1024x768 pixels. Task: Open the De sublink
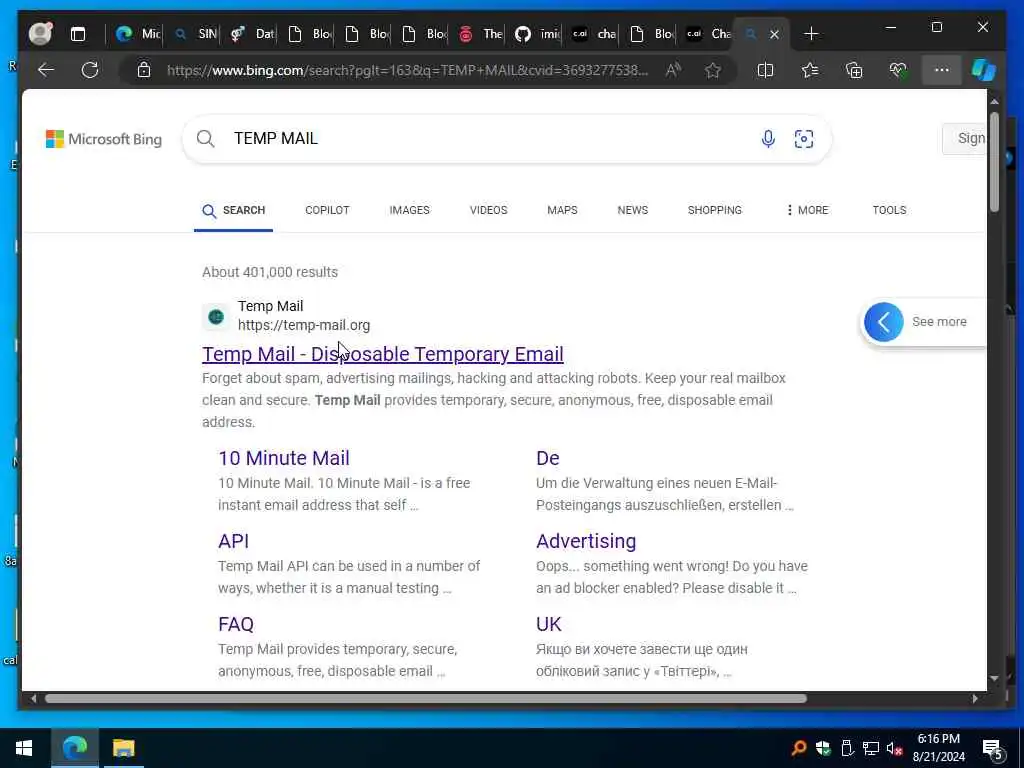tap(548, 458)
